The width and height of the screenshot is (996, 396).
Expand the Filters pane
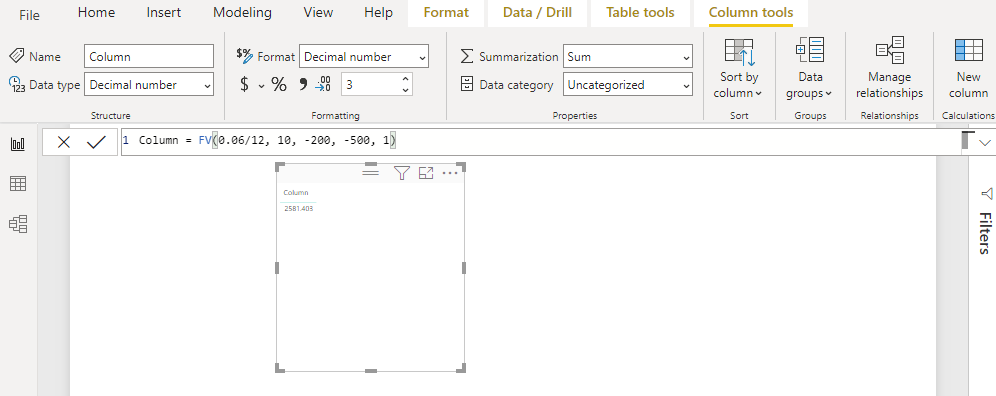click(986, 193)
